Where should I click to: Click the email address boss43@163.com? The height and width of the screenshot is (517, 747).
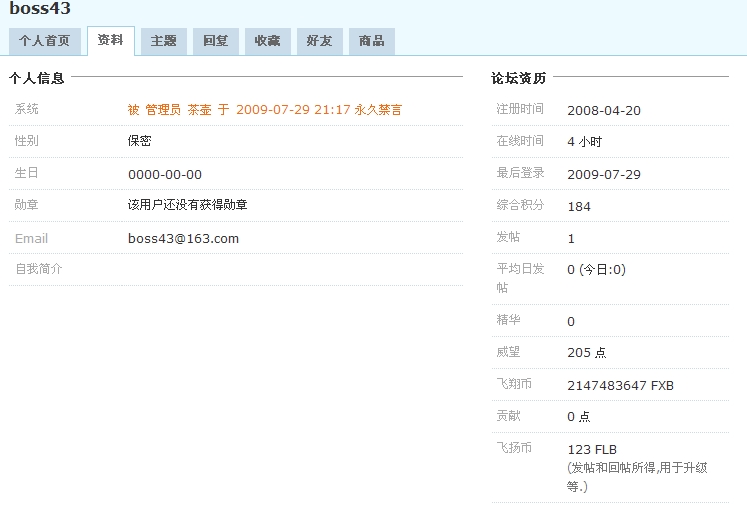tap(183, 239)
